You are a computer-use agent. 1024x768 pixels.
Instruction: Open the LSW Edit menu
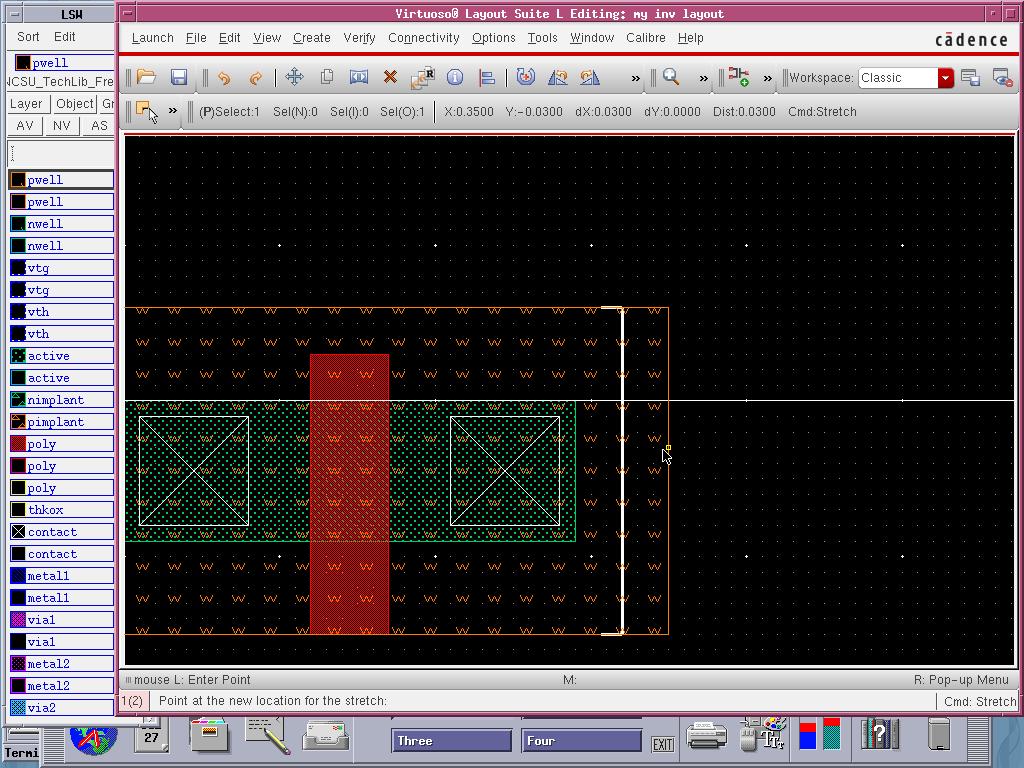64,37
